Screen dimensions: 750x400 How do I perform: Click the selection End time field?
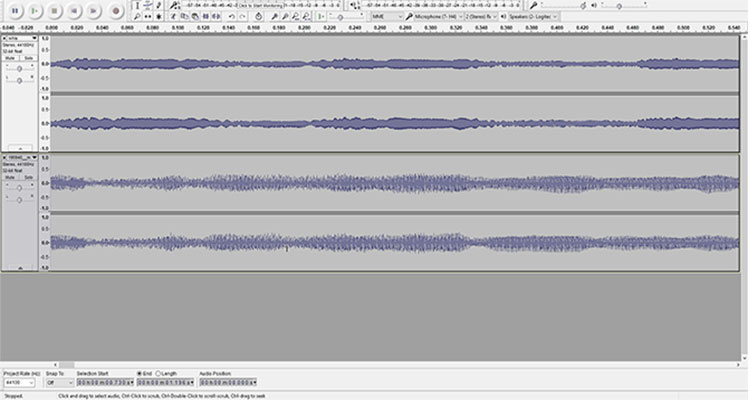(165, 382)
